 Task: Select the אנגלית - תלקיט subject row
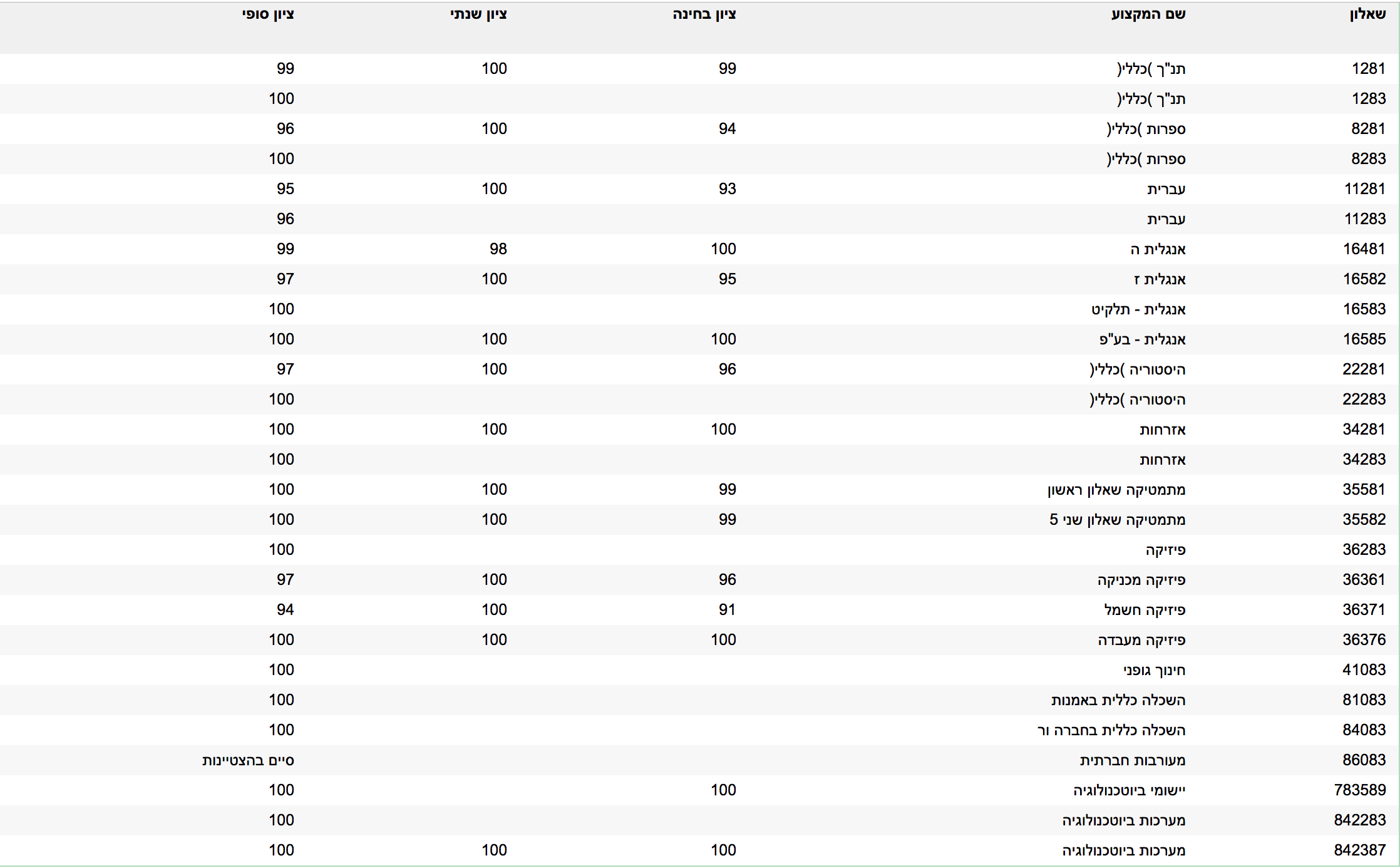click(x=1138, y=309)
